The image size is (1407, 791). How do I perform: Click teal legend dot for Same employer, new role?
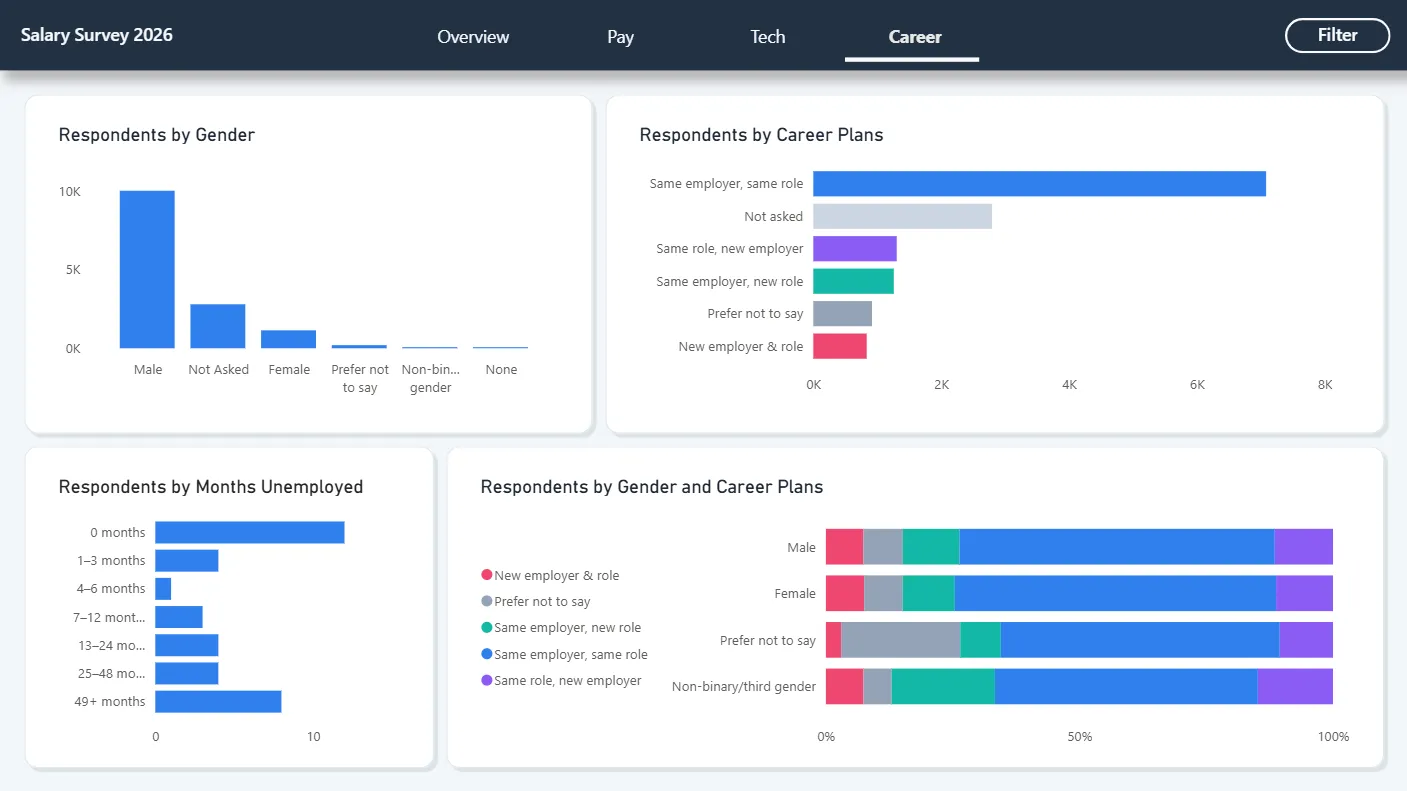[x=487, y=627]
